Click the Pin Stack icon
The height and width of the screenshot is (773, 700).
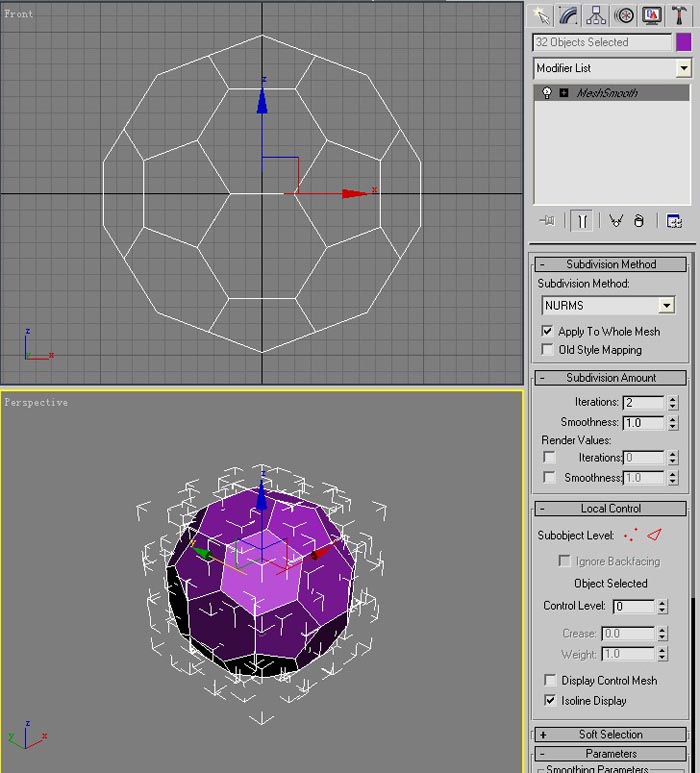tap(547, 221)
